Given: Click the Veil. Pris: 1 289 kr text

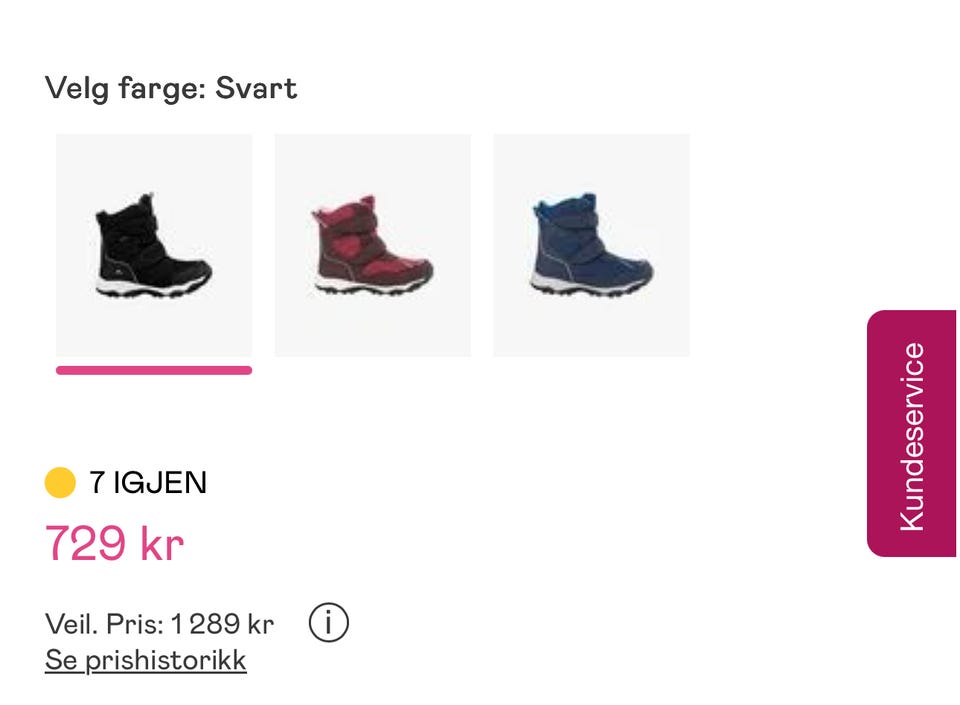Looking at the screenshot, I should (159, 624).
